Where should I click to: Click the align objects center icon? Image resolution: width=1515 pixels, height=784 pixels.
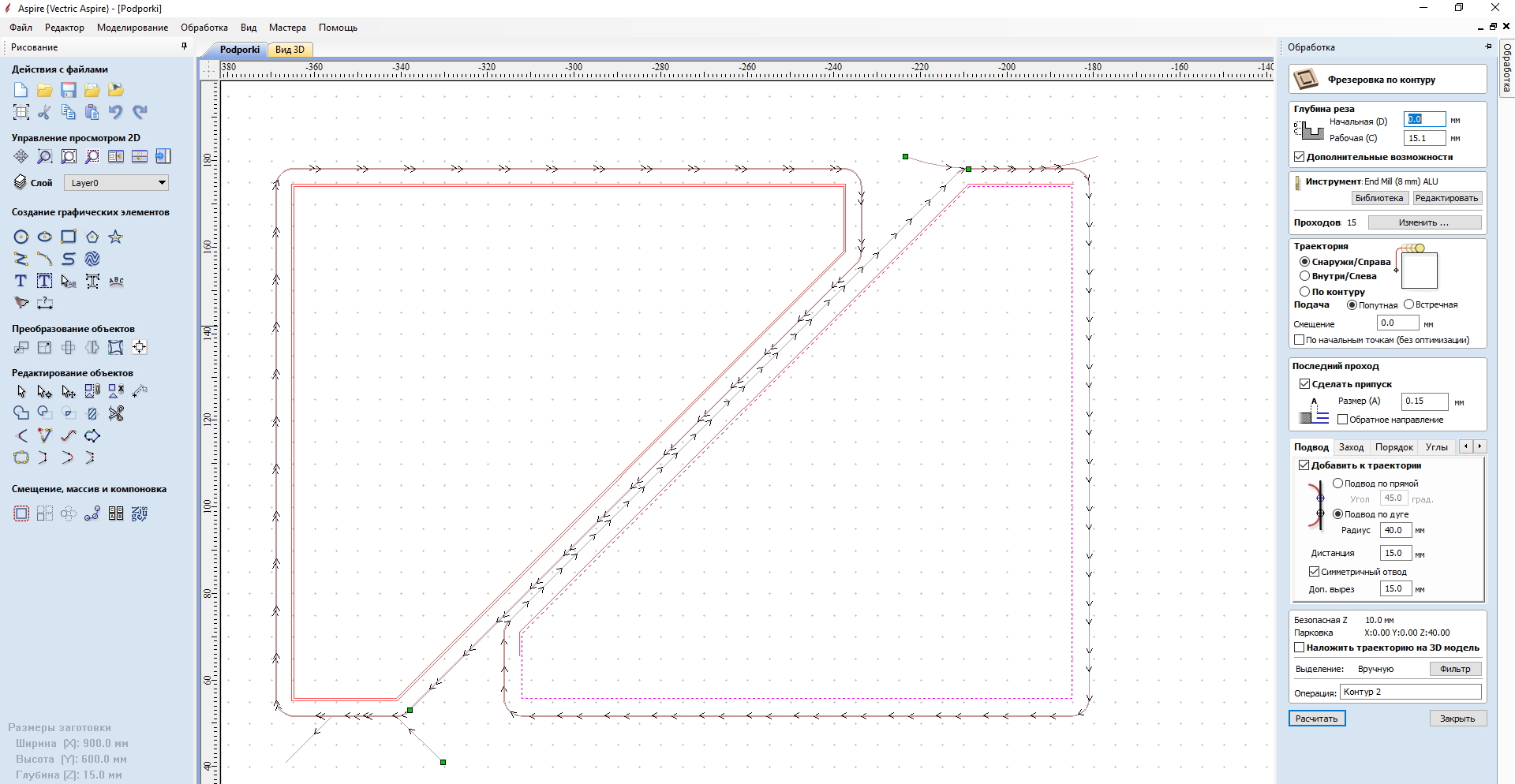[140, 347]
